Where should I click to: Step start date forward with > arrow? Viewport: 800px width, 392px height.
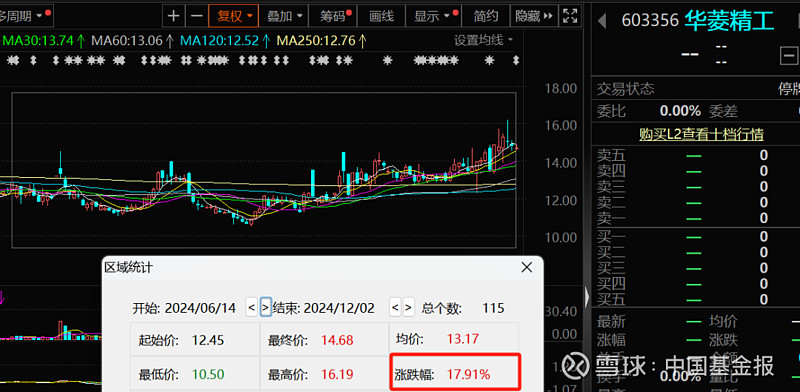pyautogui.click(x=265, y=308)
